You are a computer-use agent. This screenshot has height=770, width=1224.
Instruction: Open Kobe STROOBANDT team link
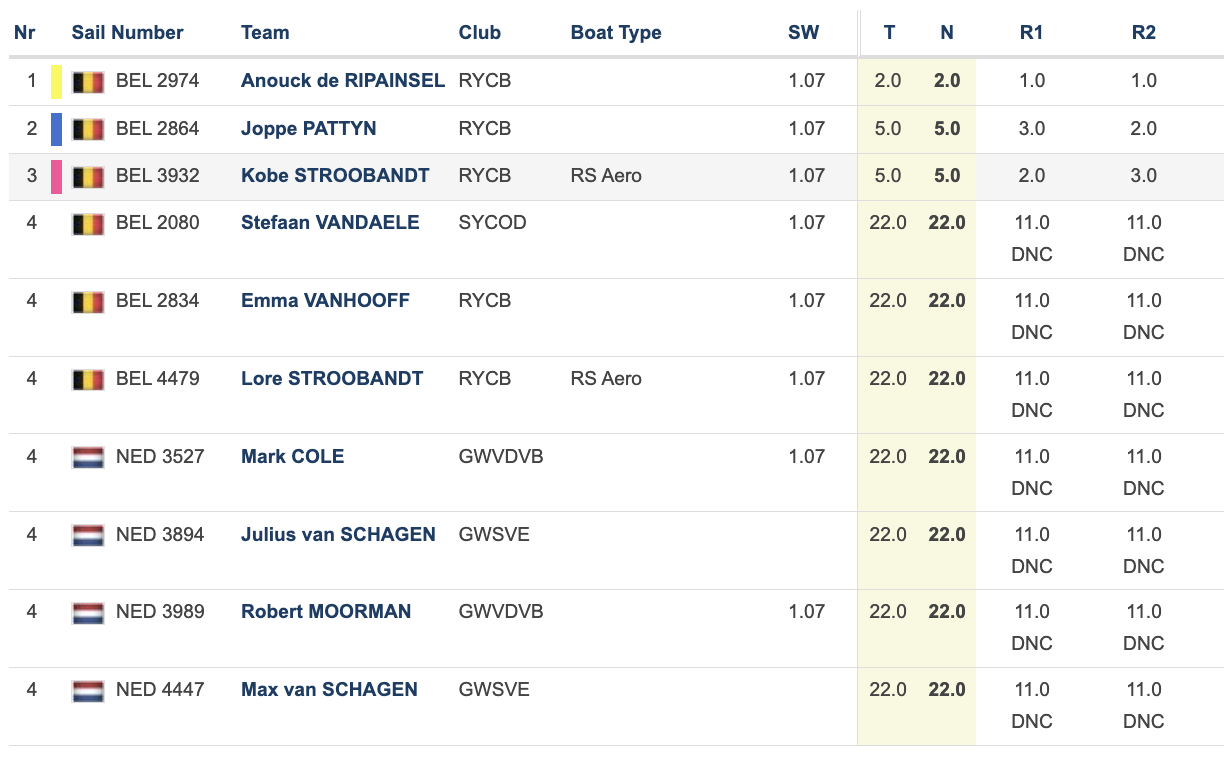(x=335, y=175)
